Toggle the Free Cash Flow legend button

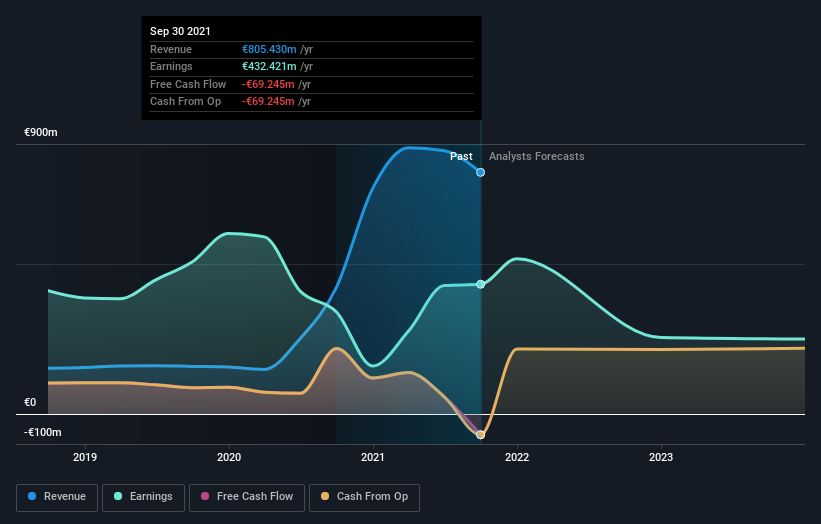pos(247,497)
